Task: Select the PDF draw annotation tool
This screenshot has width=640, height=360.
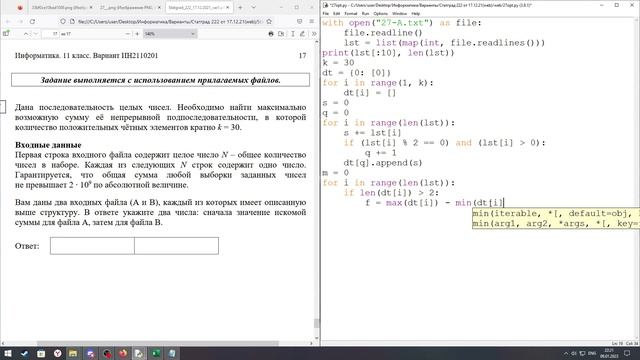Action: coord(302,34)
